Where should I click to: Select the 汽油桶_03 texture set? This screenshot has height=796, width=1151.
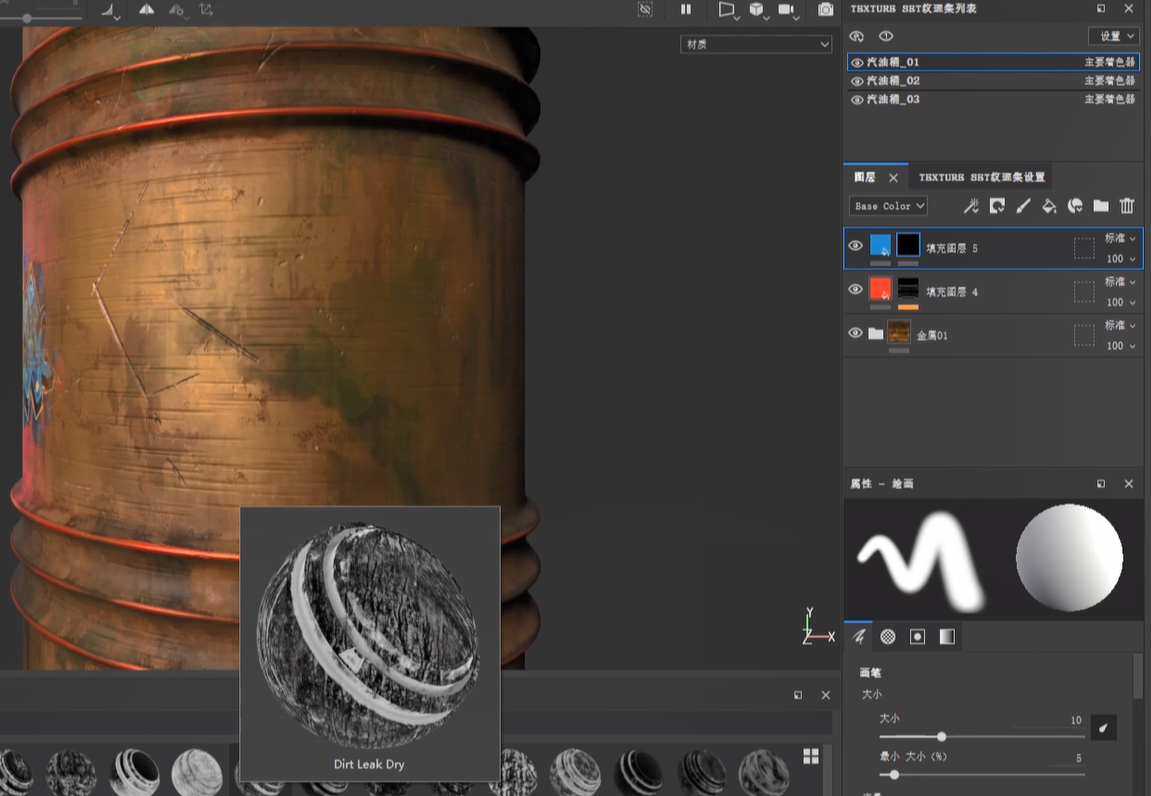tap(893, 100)
